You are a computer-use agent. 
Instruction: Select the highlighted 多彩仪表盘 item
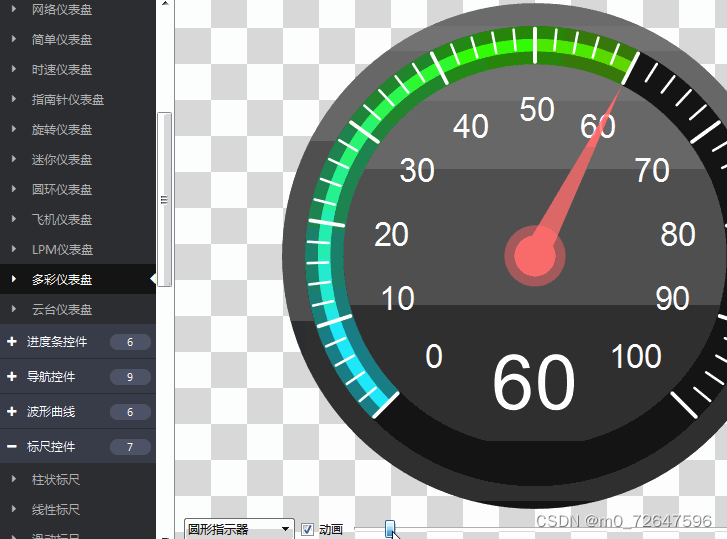click(78, 279)
